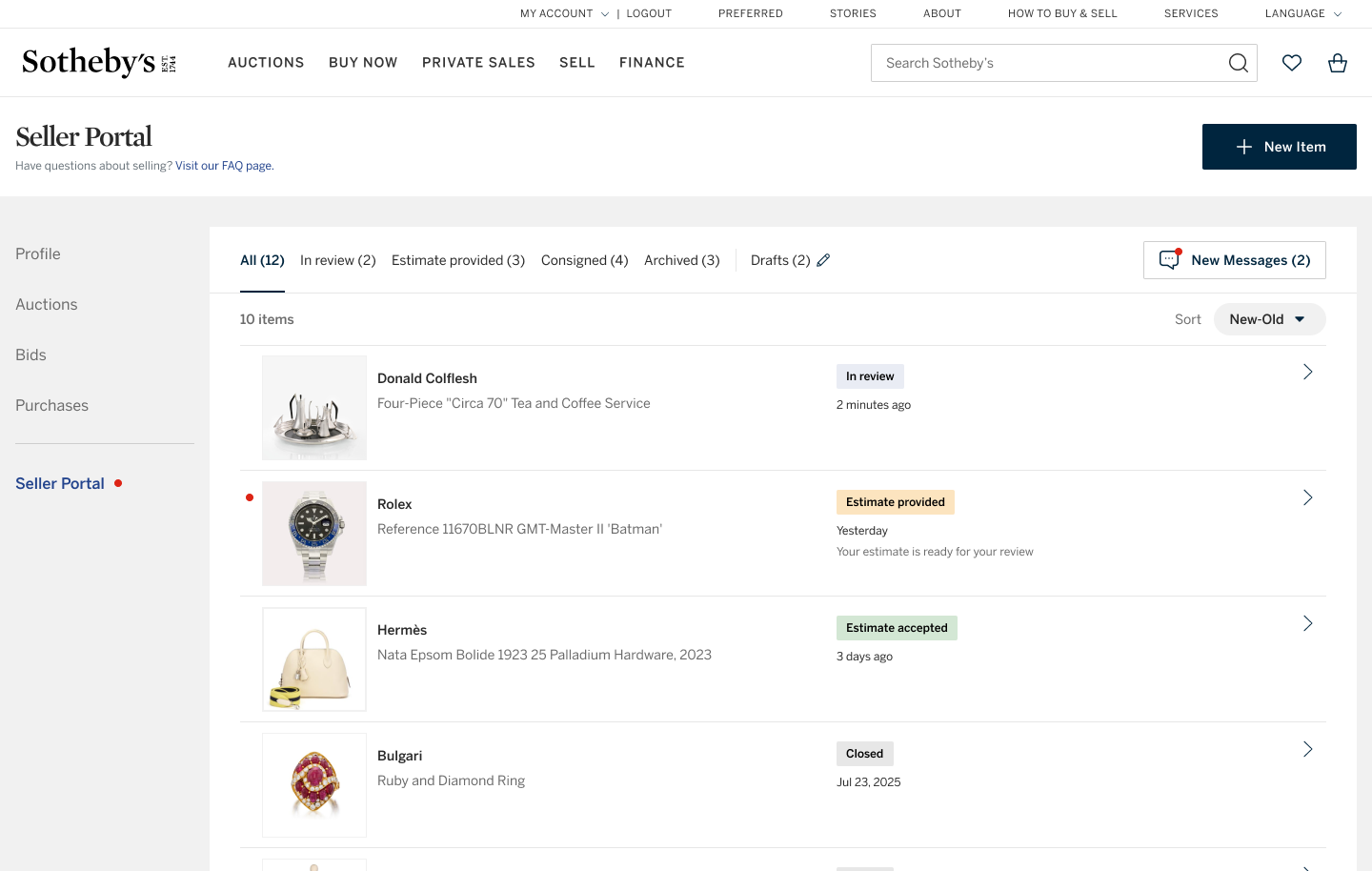Open the About link
Image resolution: width=1372 pixels, height=871 pixels.
coord(942,13)
